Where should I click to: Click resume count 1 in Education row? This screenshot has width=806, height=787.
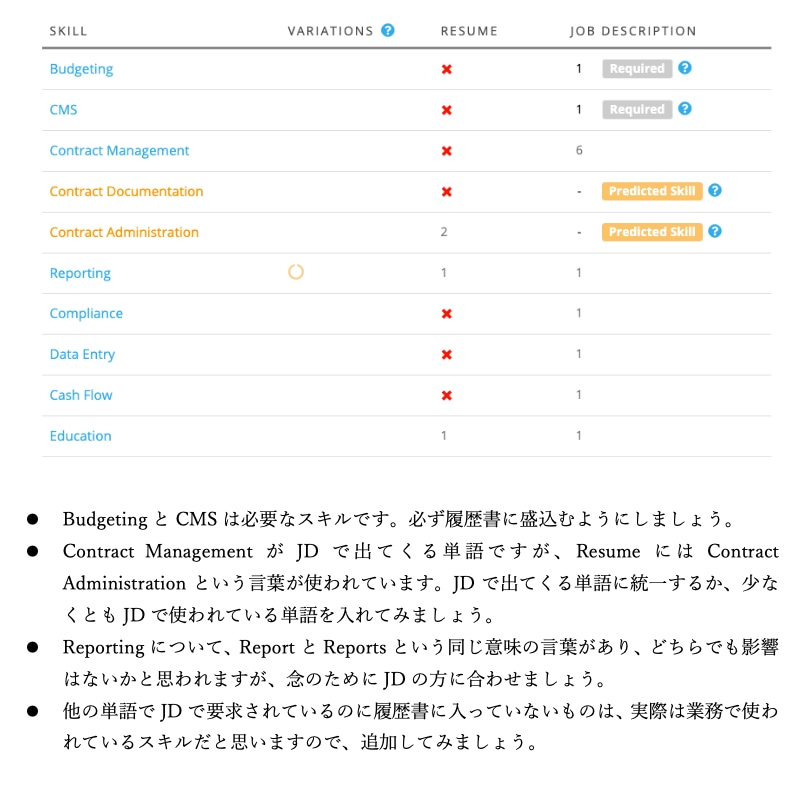click(444, 435)
